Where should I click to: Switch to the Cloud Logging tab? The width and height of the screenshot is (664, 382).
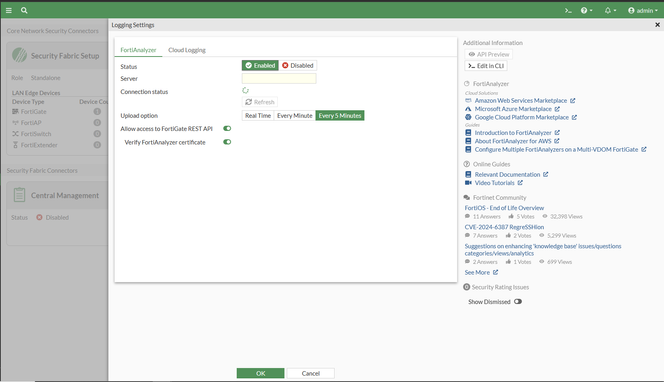[187, 50]
